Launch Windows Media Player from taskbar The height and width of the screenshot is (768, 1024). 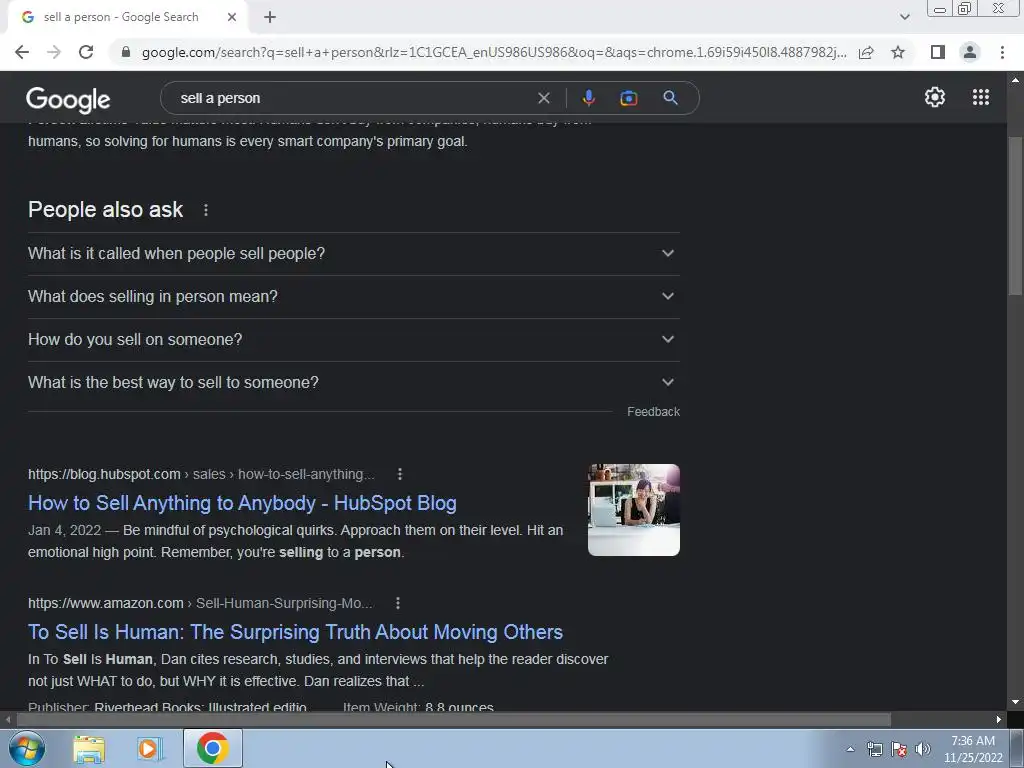pos(150,749)
